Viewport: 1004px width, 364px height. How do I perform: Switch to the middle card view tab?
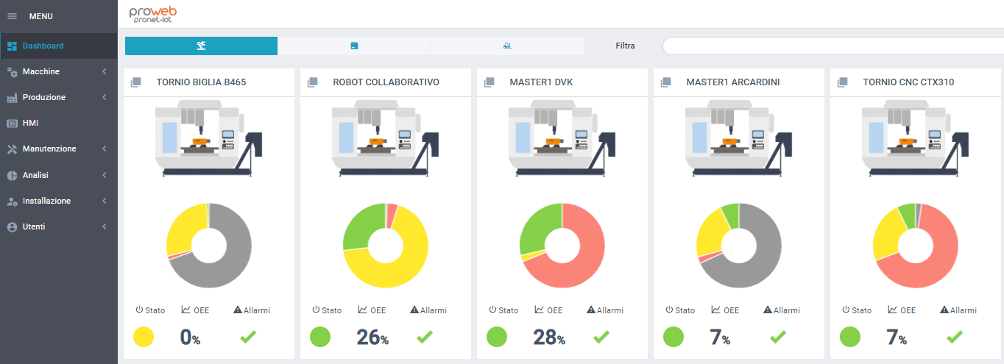[354, 46]
